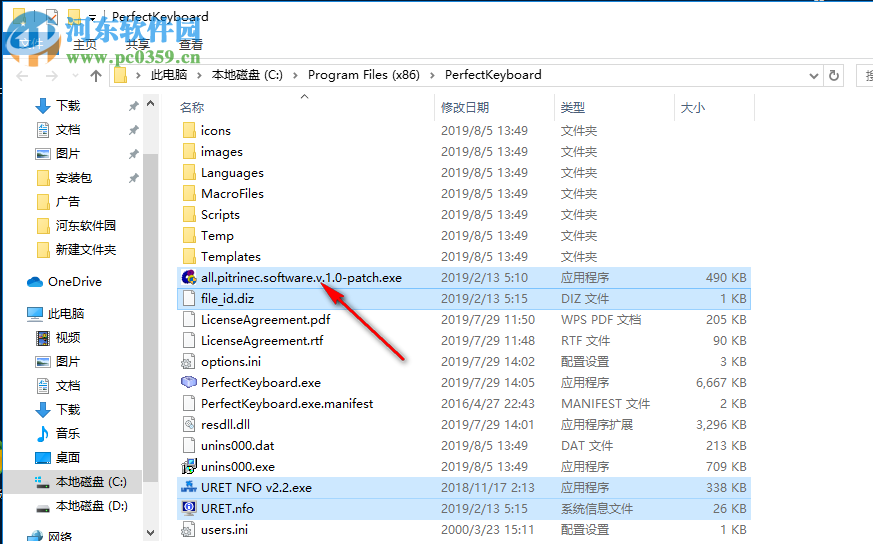This screenshot has height=544, width=873.
Task: Open the 安装包 quick access folder
Action: [73, 178]
